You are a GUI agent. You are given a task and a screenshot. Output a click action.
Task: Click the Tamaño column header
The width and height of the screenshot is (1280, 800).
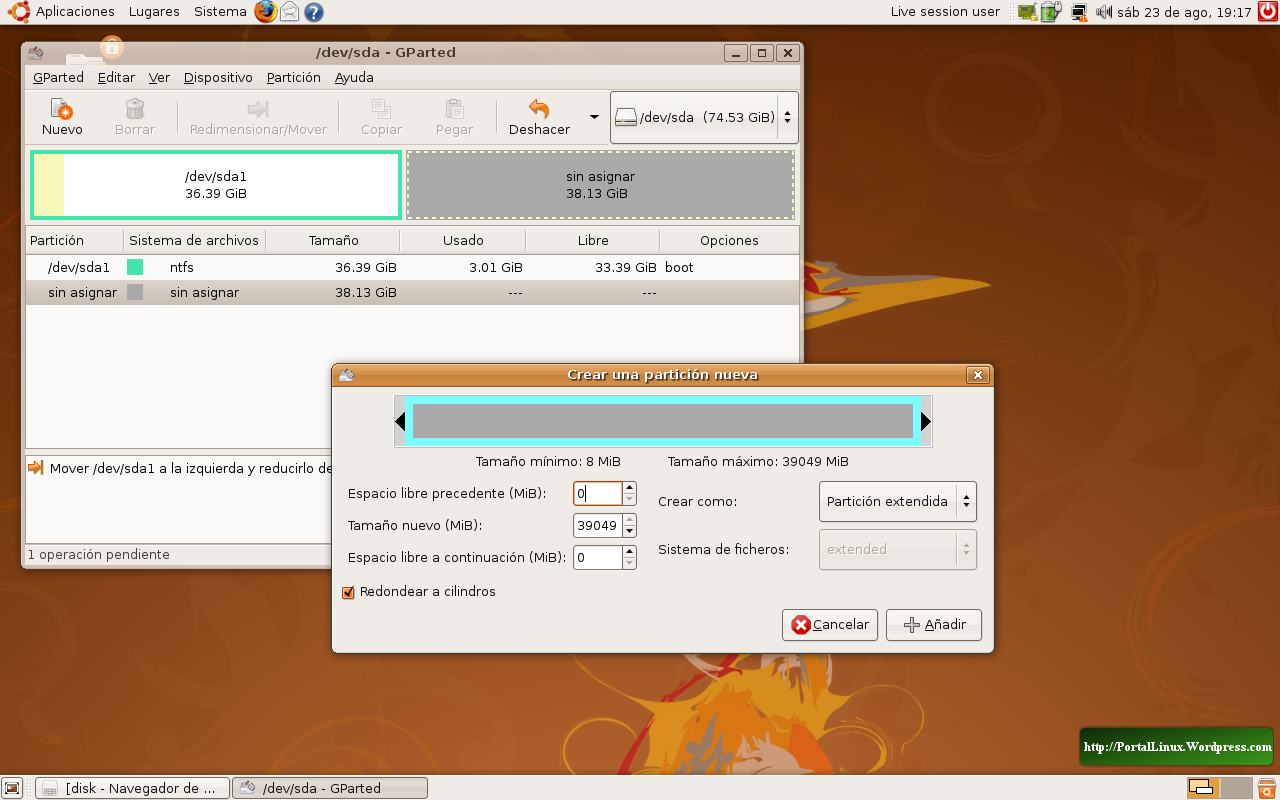pyautogui.click(x=333, y=240)
